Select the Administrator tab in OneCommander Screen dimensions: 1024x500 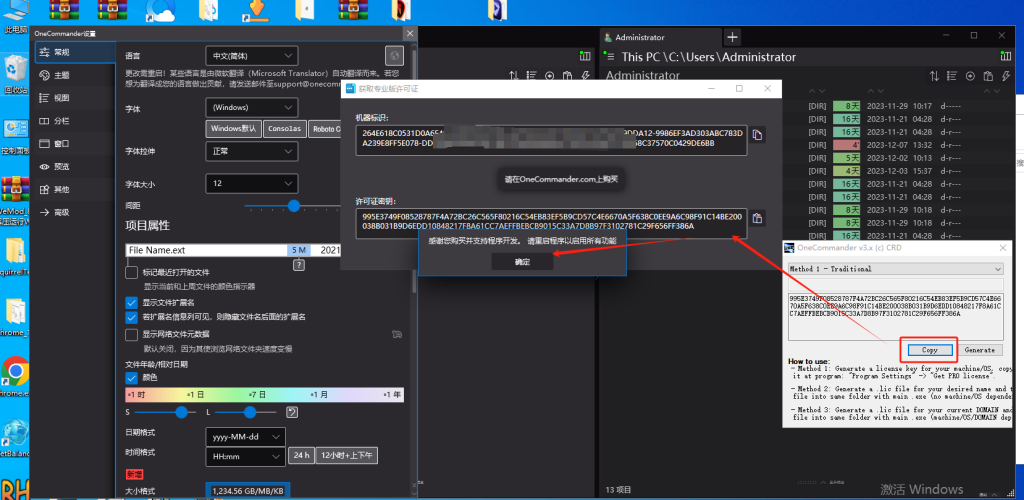point(660,37)
